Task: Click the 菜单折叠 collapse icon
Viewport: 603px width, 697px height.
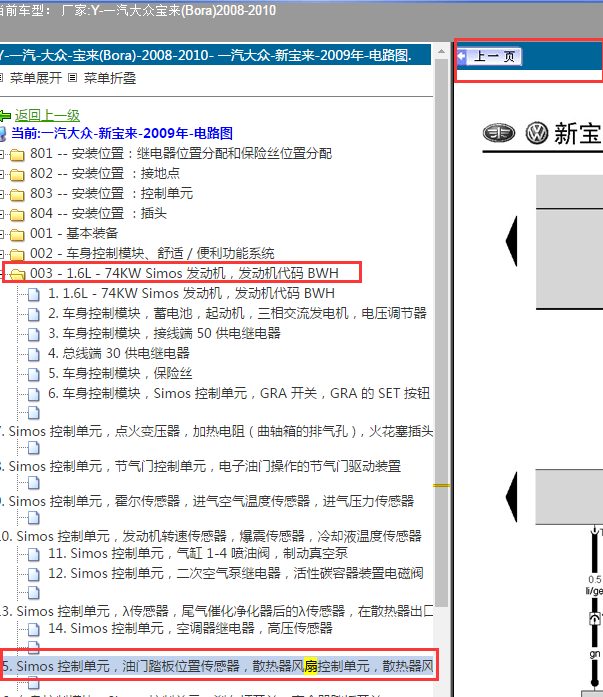Action: coord(72,78)
